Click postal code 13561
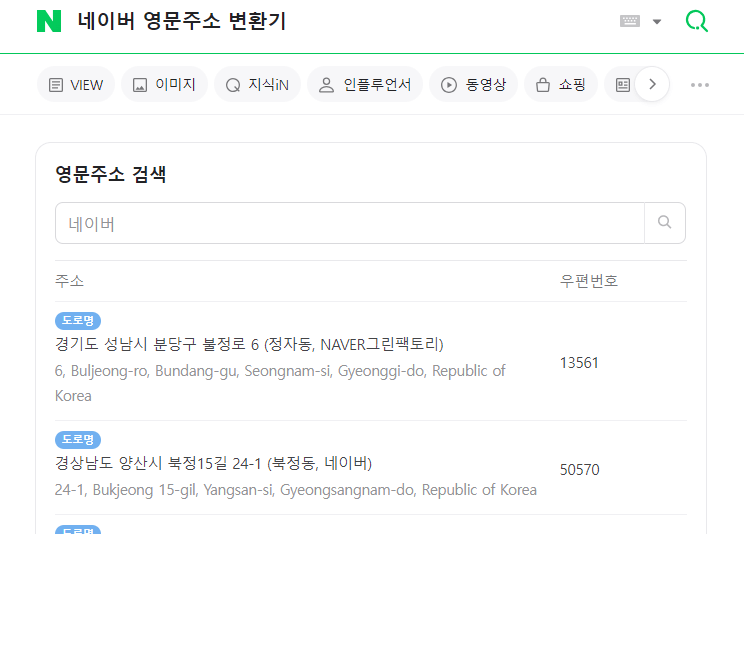This screenshot has width=744, height=652. [x=579, y=363]
